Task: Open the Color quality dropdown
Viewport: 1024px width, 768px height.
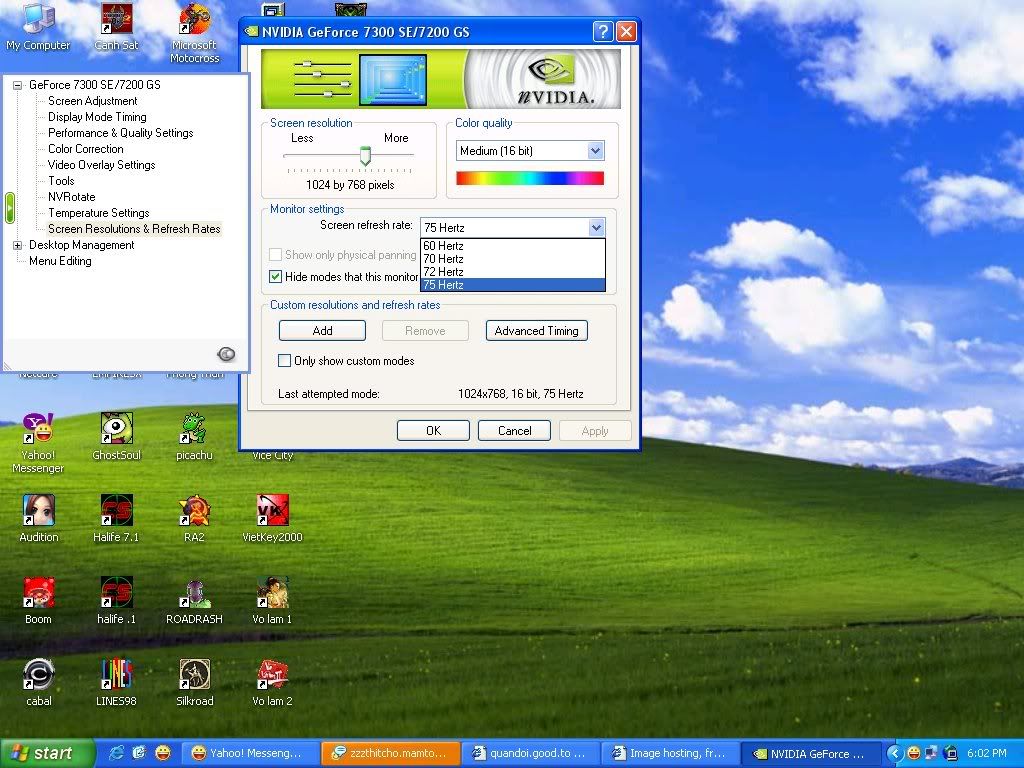Action: click(x=530, y=151)
